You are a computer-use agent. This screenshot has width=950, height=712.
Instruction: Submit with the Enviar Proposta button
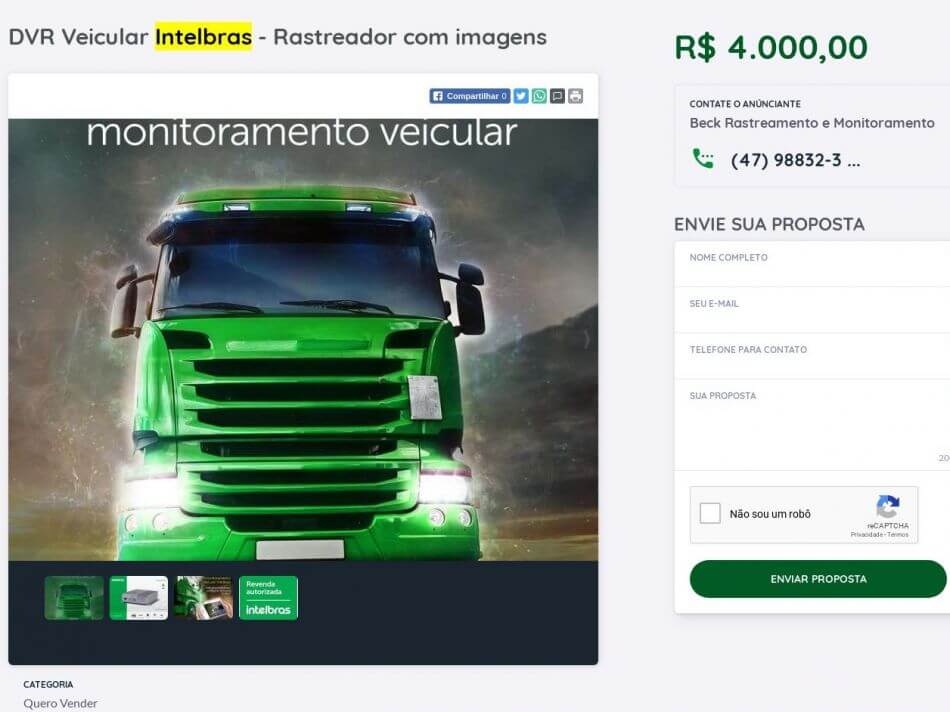click(x=818, y=579)
